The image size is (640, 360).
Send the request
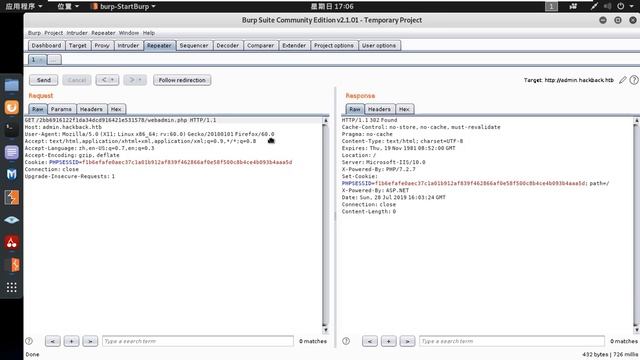coord(44,80)
